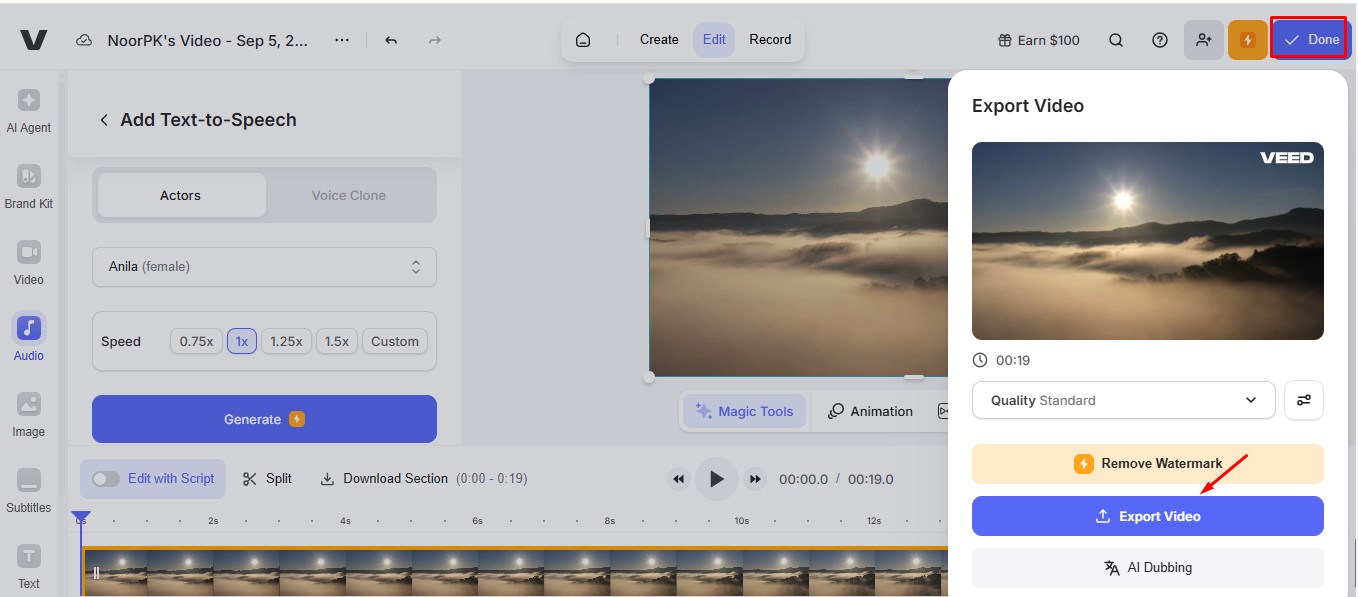Generate the text-to-speech audio
The image size is (1358, 597).
tap(264, 418)
